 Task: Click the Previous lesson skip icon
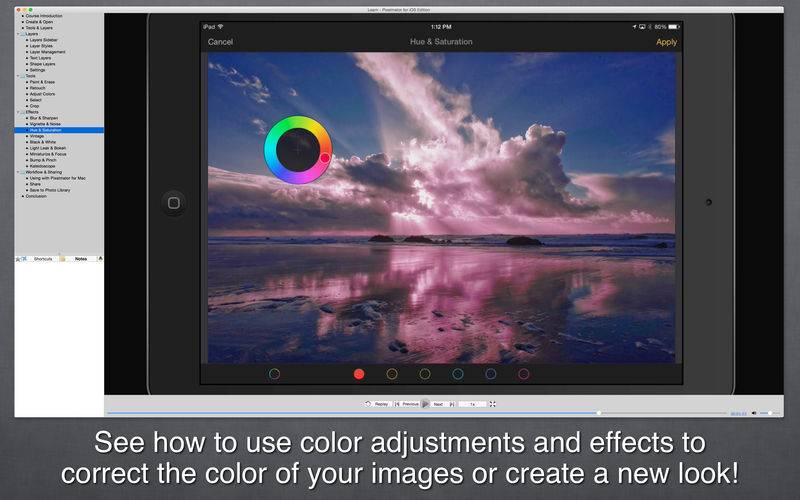pos(397,404)
